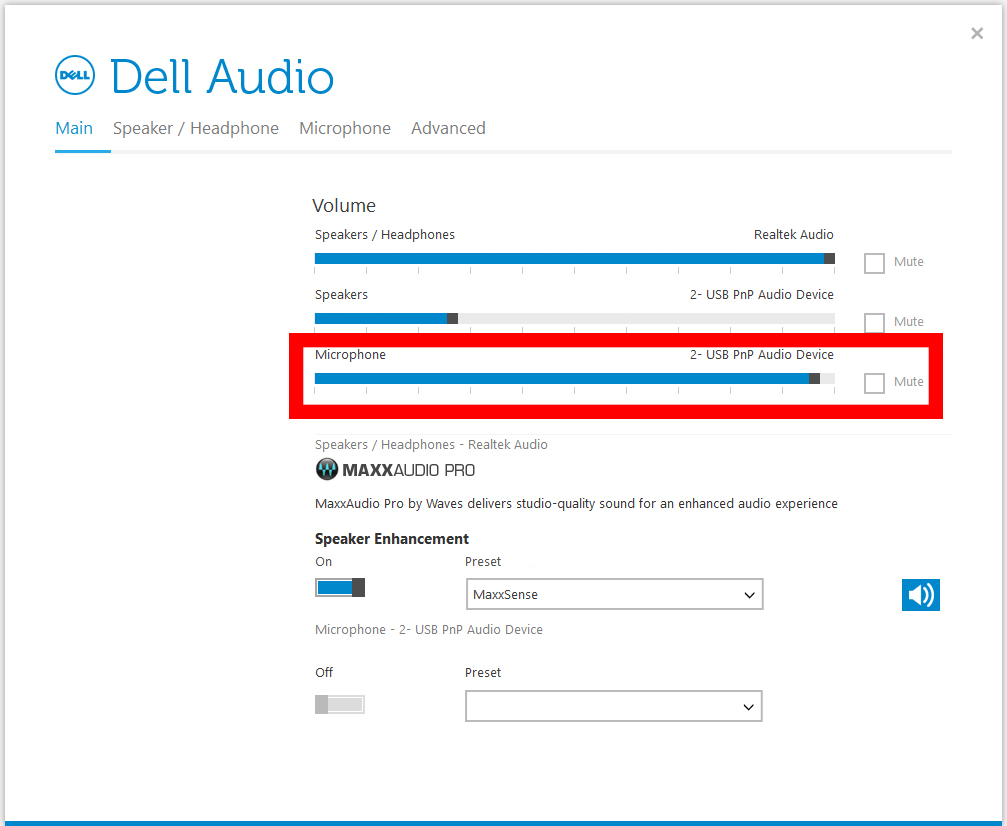Screen dimensions: 1007x826
Task: Mute the USB PnP Speakers
Action: click(x=874, y=322)
